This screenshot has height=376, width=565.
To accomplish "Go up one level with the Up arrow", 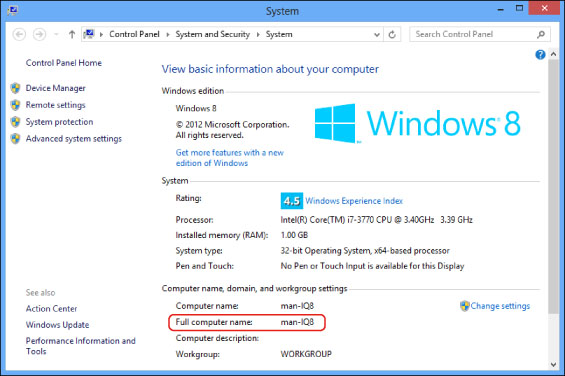I will [72, 35].
